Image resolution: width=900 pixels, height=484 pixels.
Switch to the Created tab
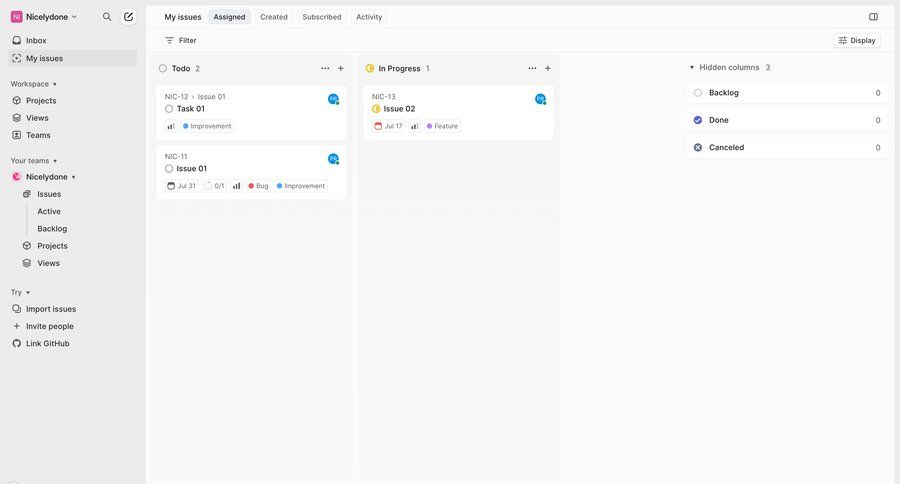[x=274, y=17]
